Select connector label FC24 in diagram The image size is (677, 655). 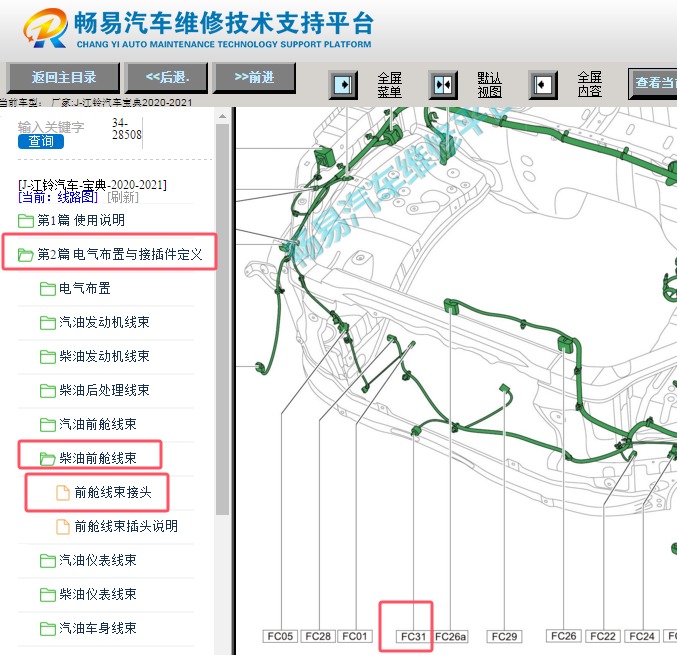coord(642,636)
